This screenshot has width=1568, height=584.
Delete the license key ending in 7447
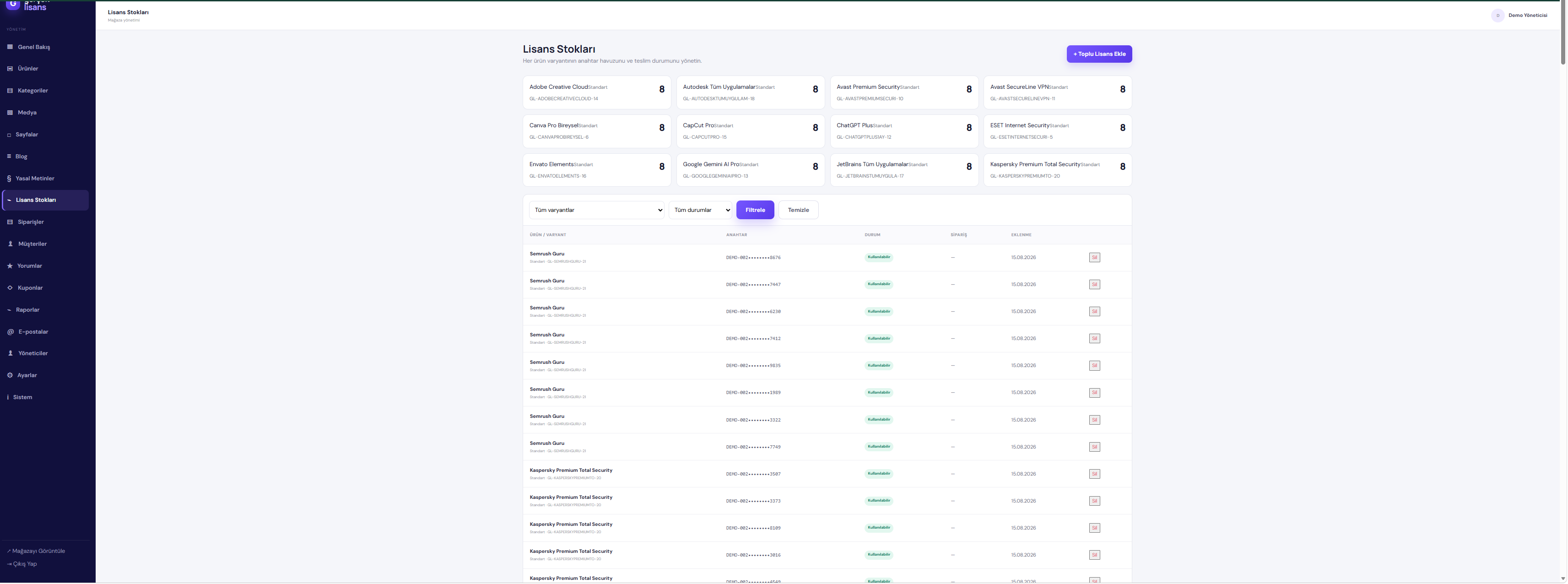(x=1094, y=284)
